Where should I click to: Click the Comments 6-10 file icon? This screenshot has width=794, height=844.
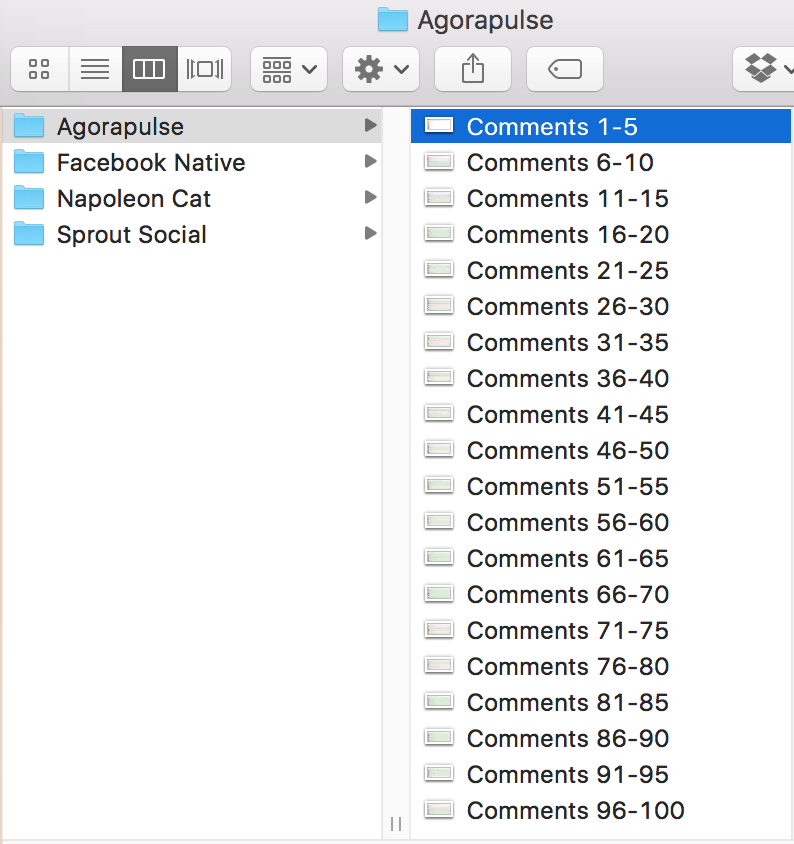(x=439, y=162)
